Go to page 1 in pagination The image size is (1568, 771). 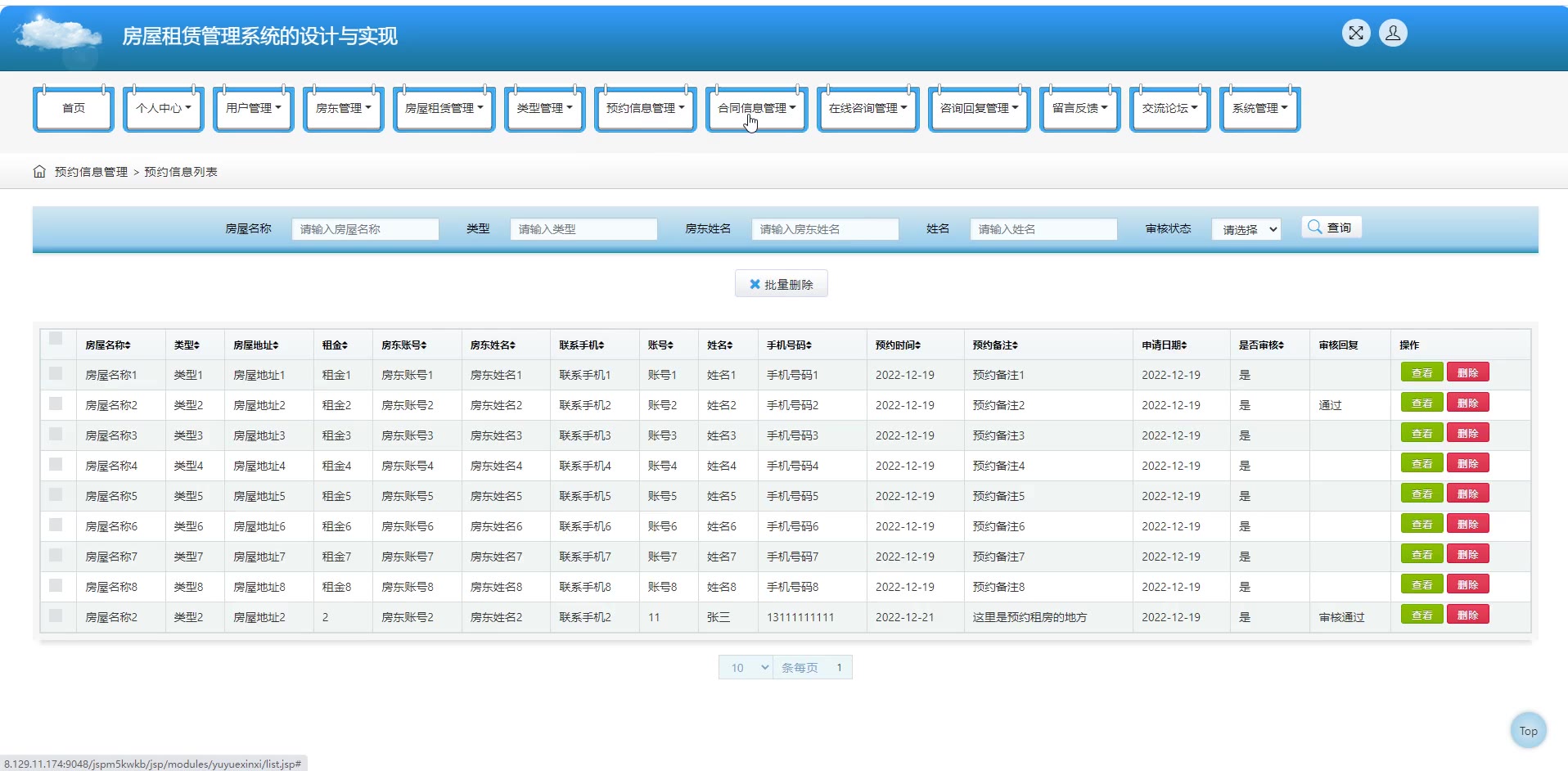click(x=839, y=668)
